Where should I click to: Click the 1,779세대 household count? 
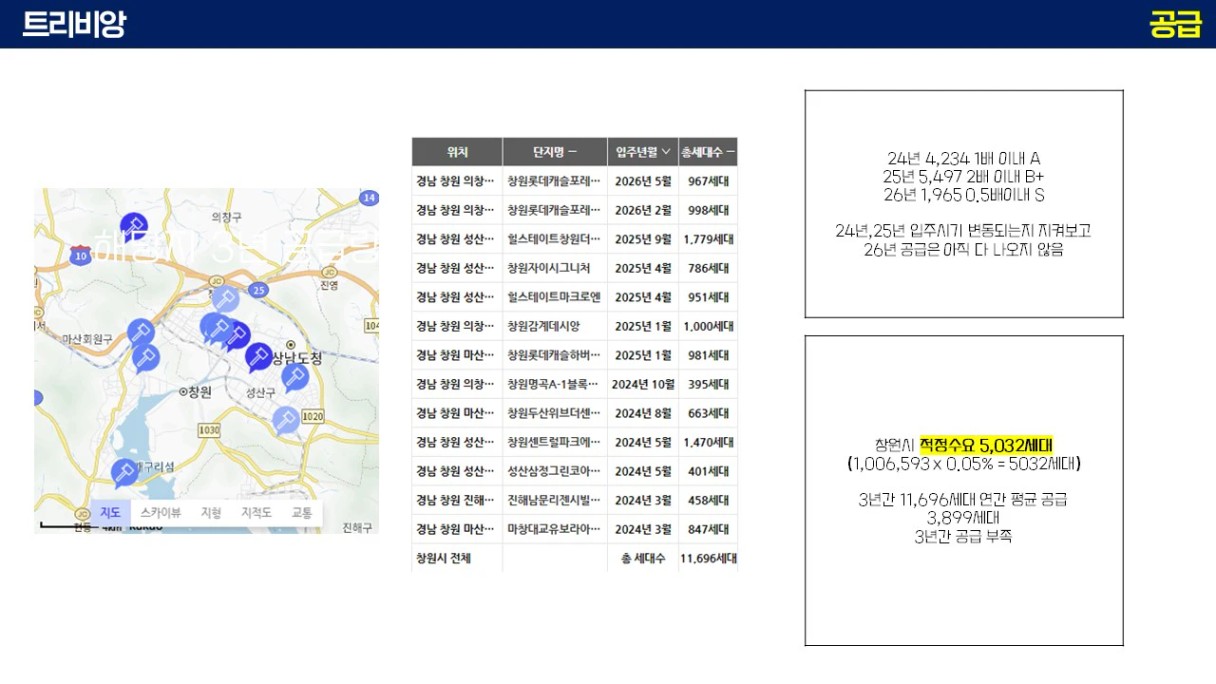(x=709, y=239)
